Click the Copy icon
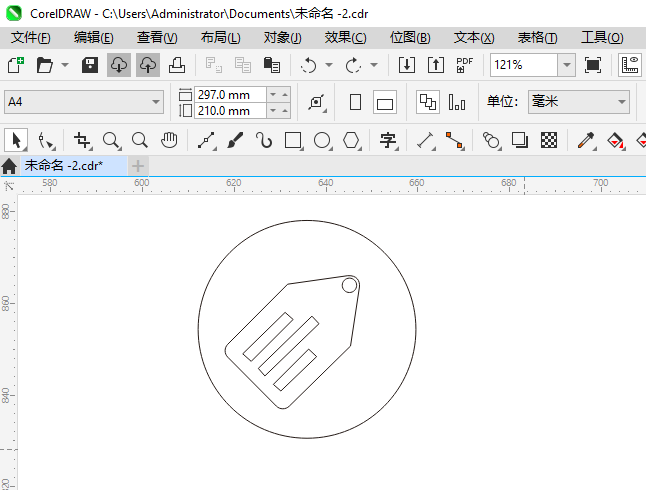The height and width of the screenshot is (490, 646). click(243, 65)
